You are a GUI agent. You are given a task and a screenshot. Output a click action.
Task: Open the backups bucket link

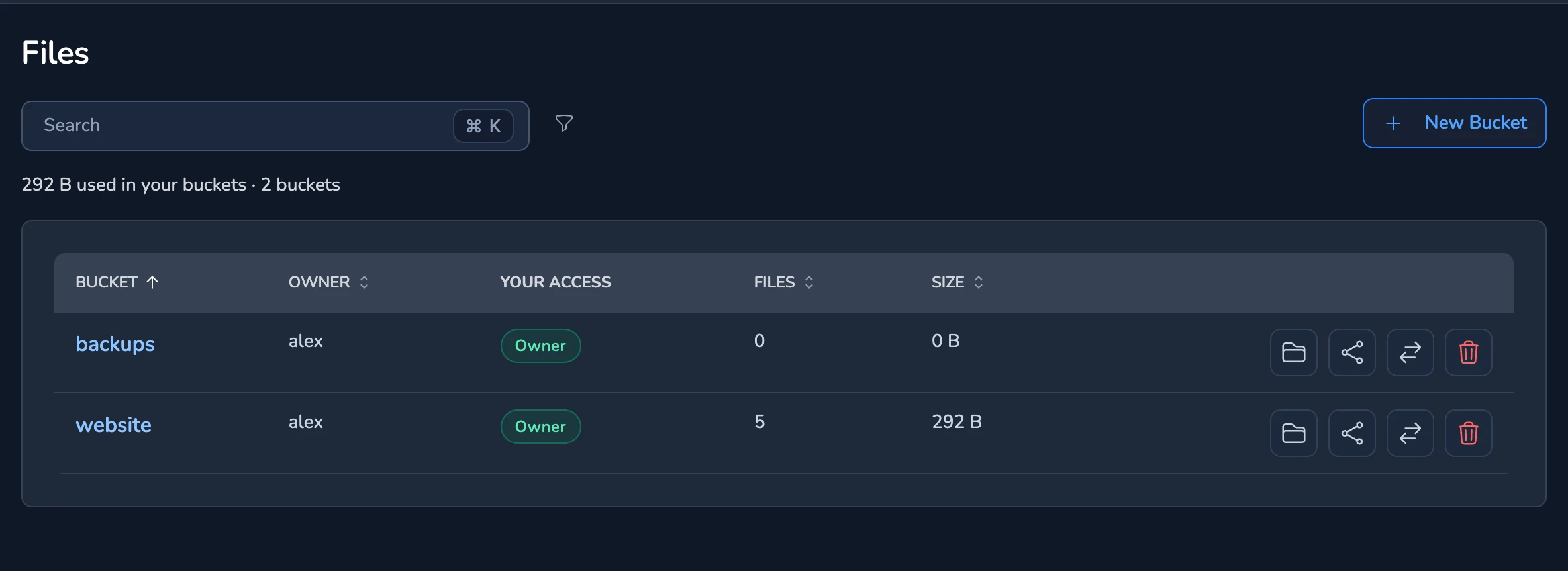click(115, 344)
